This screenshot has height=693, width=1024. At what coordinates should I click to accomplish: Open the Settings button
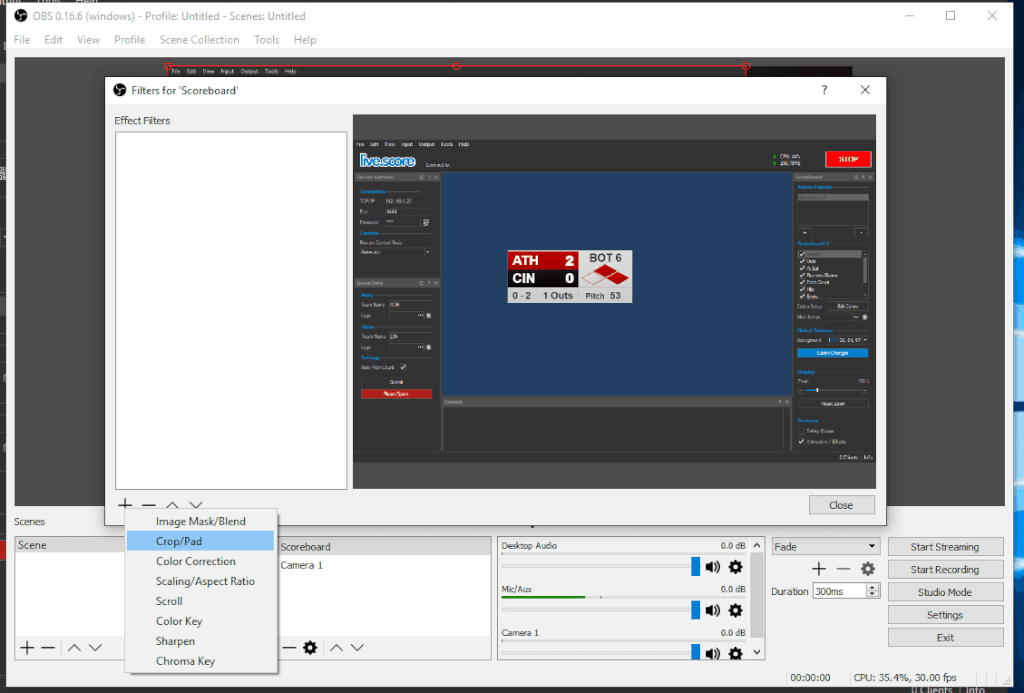click(945, 615)
